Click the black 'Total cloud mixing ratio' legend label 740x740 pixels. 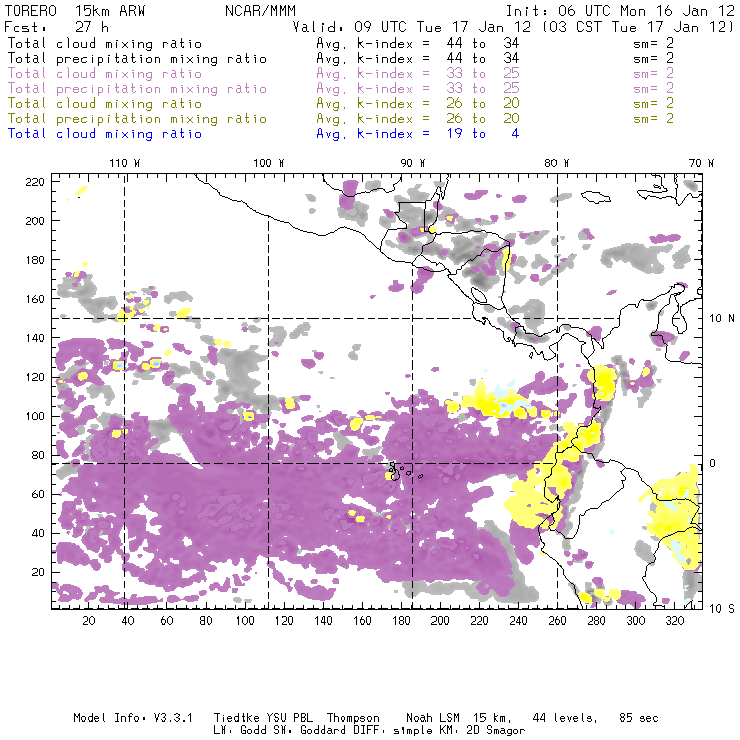(x=105, y=43)
